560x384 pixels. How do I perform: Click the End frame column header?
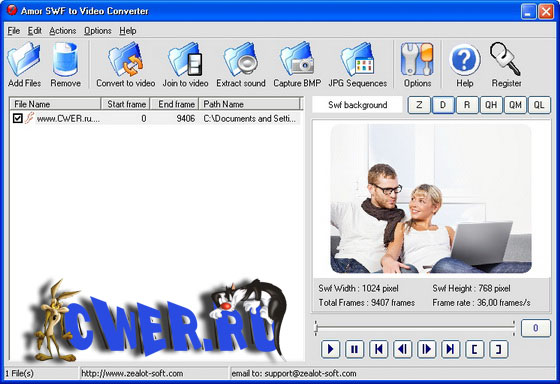(x=174, y=104)
